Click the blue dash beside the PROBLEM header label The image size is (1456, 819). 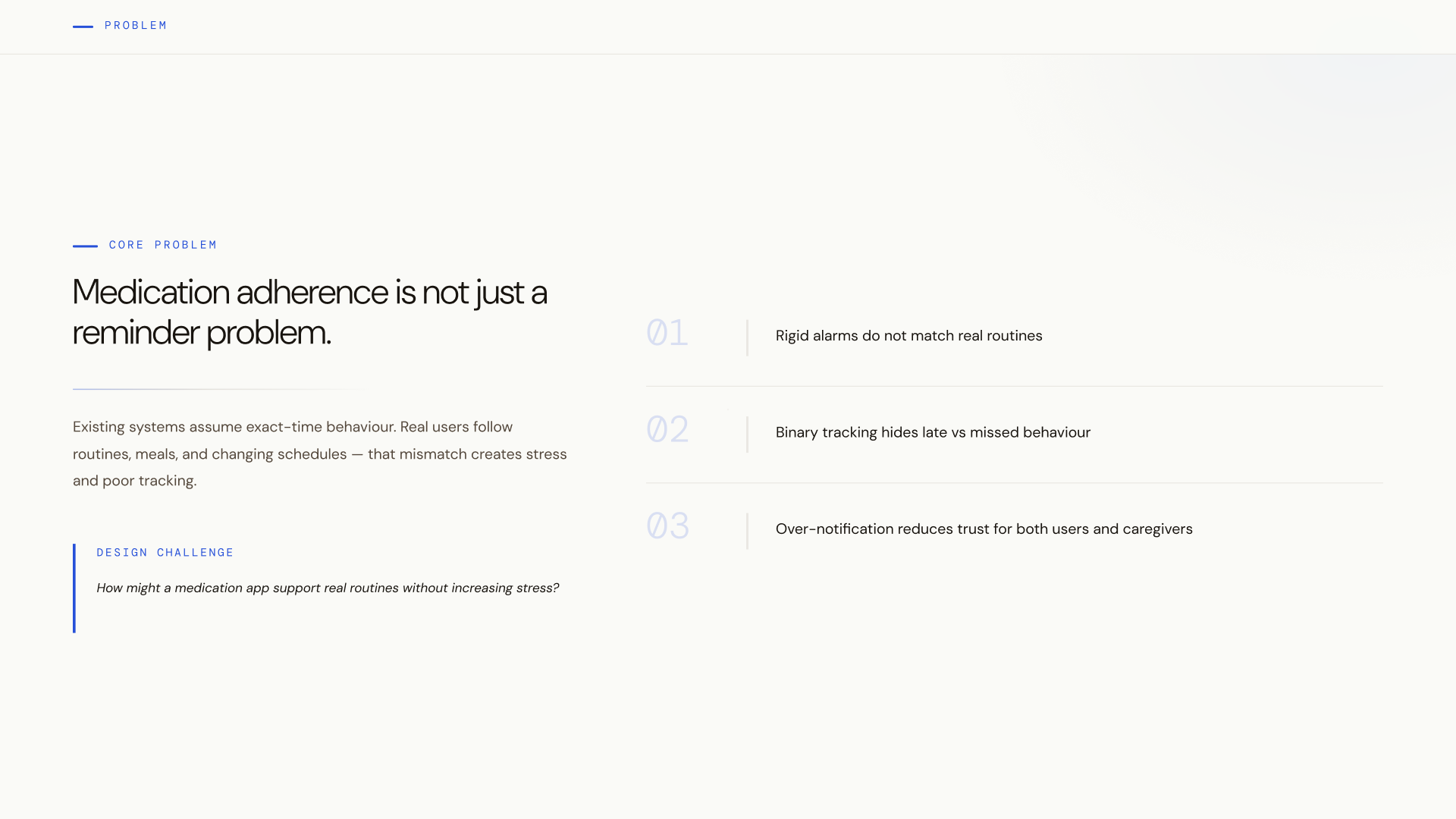click(x=83, y=27)
